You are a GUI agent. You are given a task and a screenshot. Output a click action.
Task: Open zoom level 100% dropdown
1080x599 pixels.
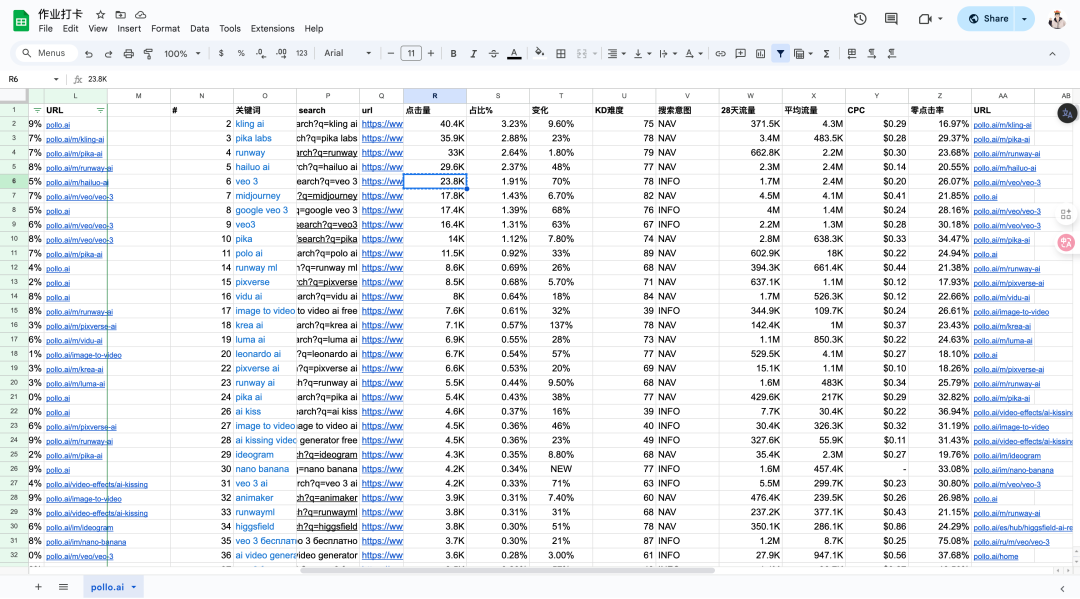[x=183, y=54]
